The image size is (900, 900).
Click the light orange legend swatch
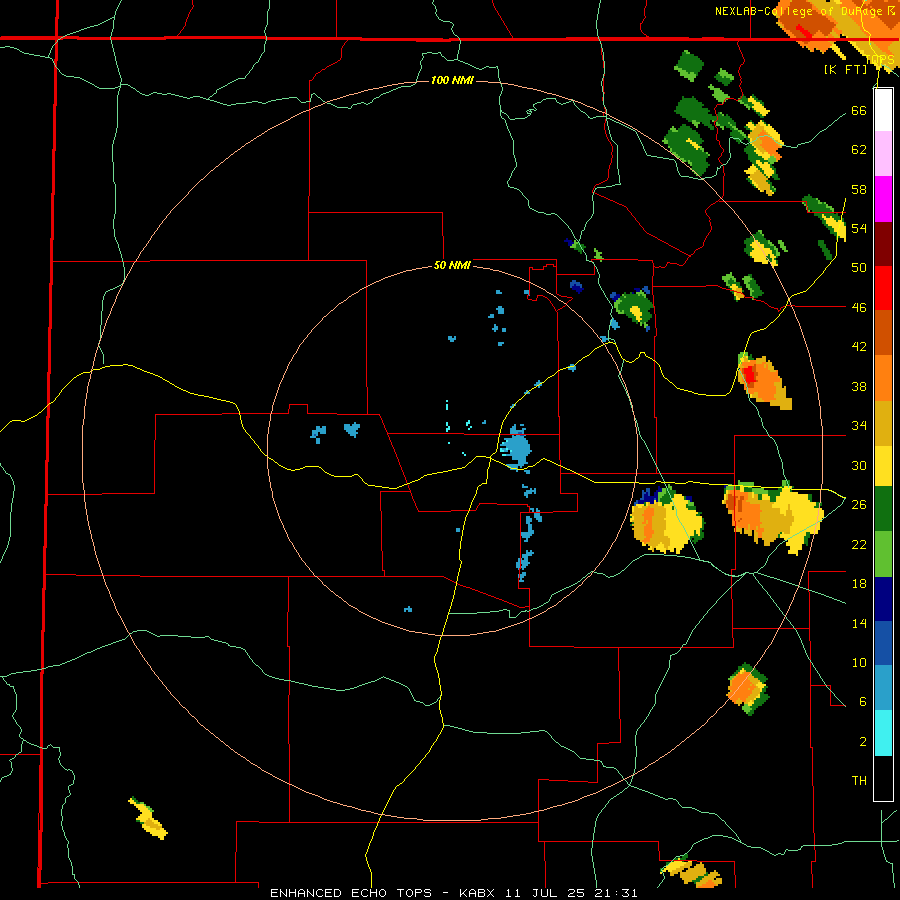883,378
